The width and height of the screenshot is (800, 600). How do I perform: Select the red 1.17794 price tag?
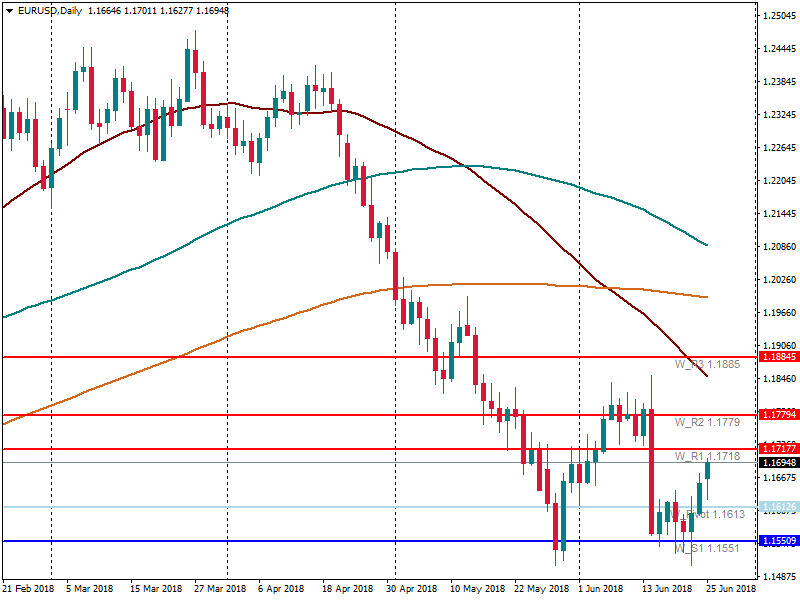779,414
